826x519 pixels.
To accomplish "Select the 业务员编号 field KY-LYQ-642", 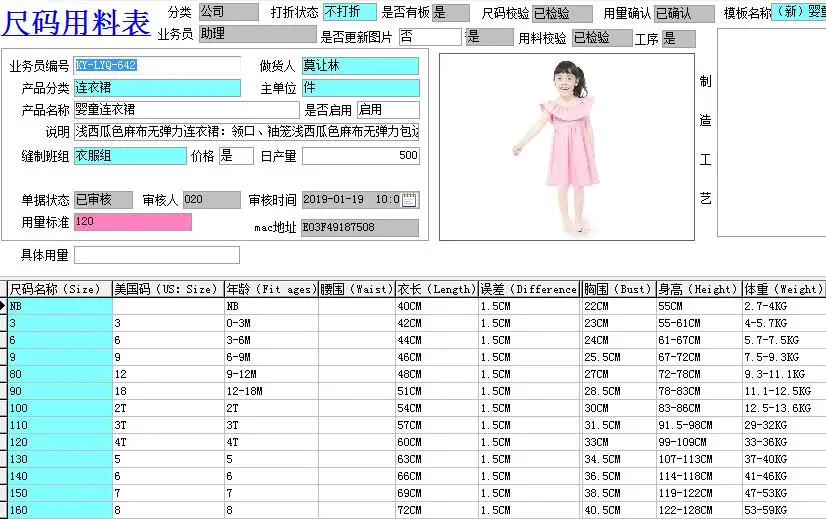I will click(157, 65).
